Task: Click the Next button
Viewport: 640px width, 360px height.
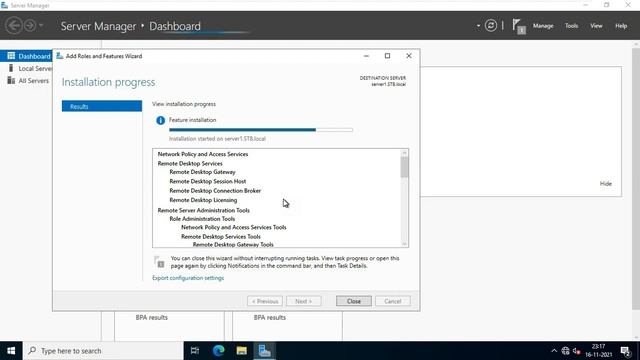Action: pos(303,301)
